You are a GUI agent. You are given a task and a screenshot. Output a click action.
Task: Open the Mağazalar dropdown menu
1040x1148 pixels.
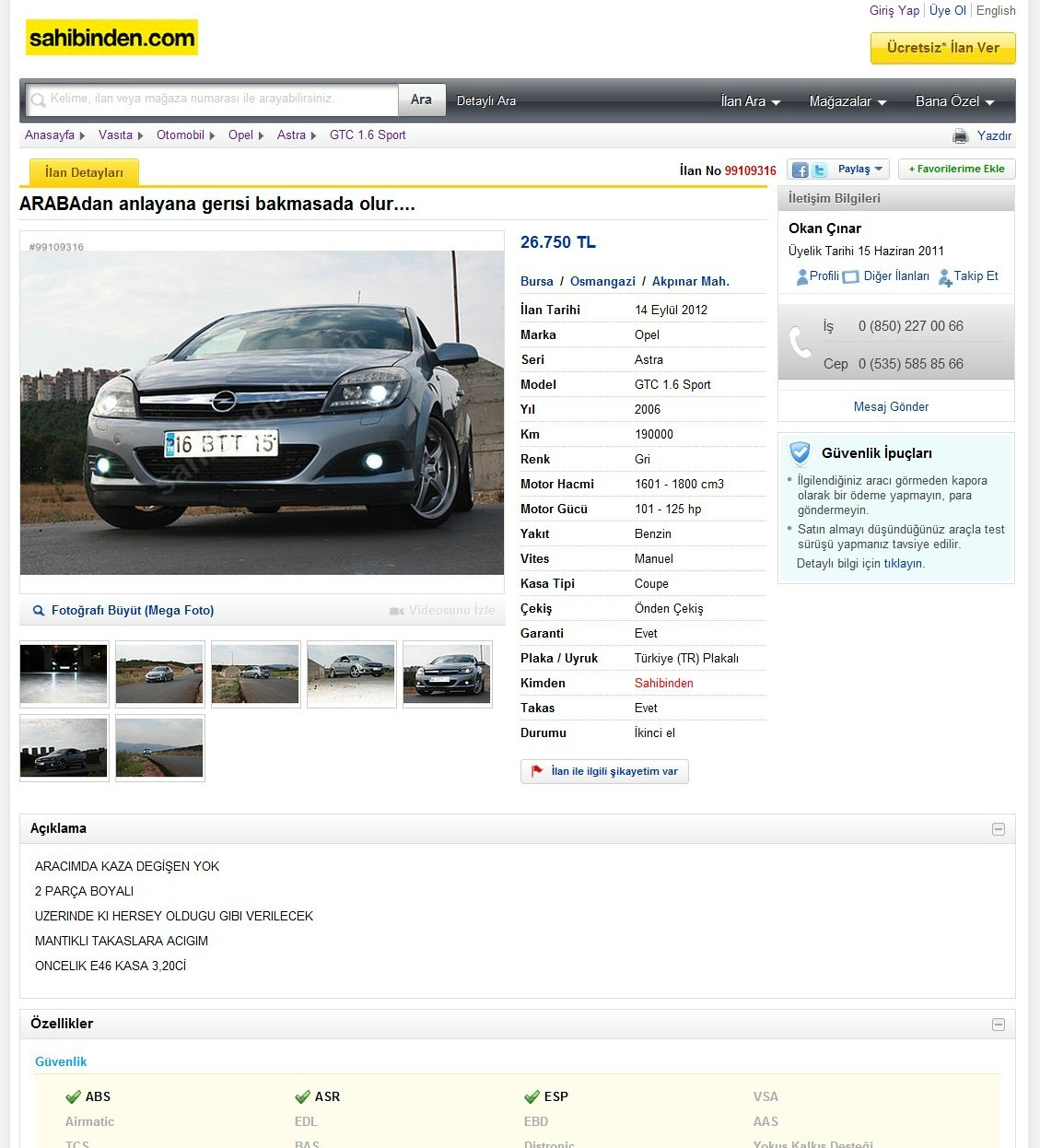tap(847, 101)
